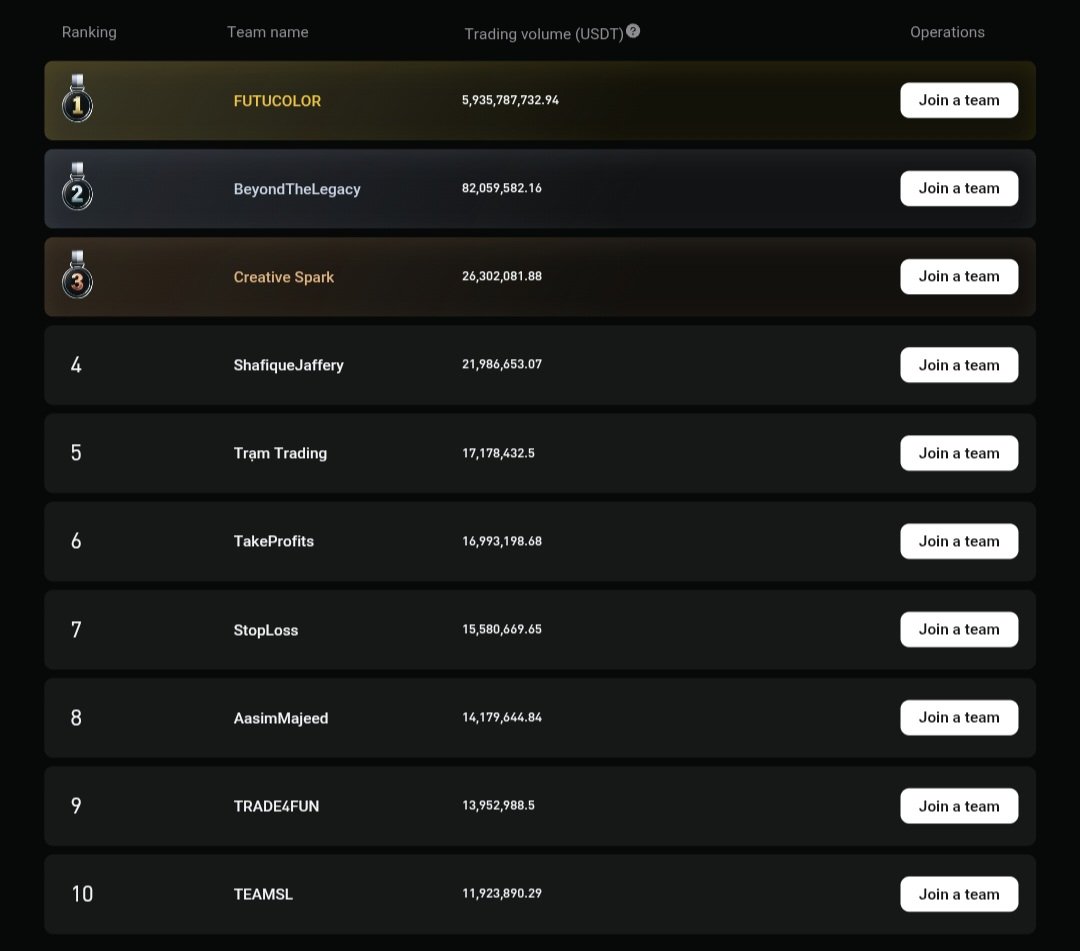Click the volume value 16,993,198.68
This screenshot has height=951, width=1080.
[x=501, y=541]
